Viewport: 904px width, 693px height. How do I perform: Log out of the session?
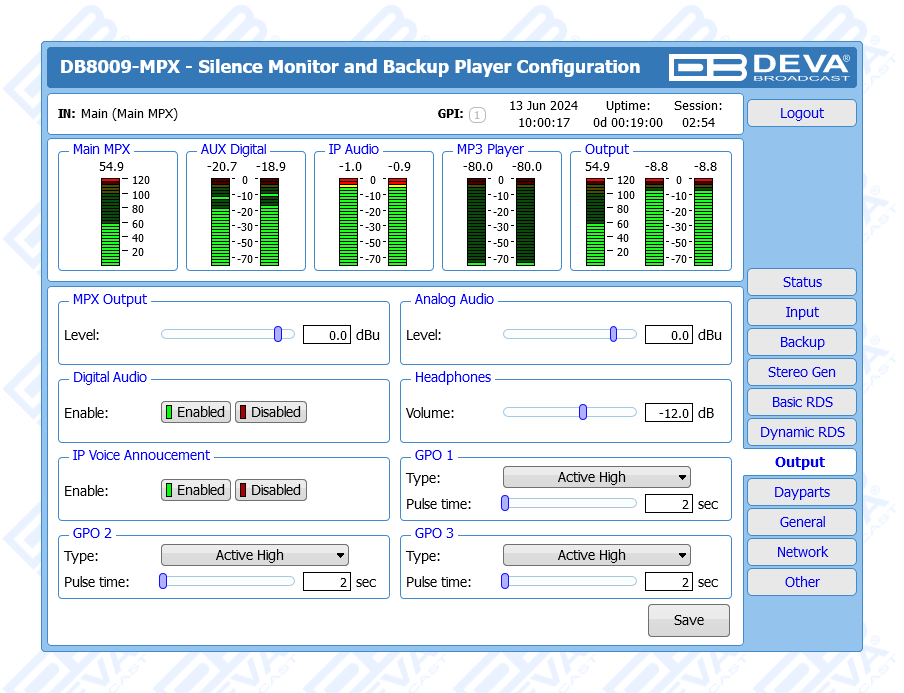[x=801, y=113]
